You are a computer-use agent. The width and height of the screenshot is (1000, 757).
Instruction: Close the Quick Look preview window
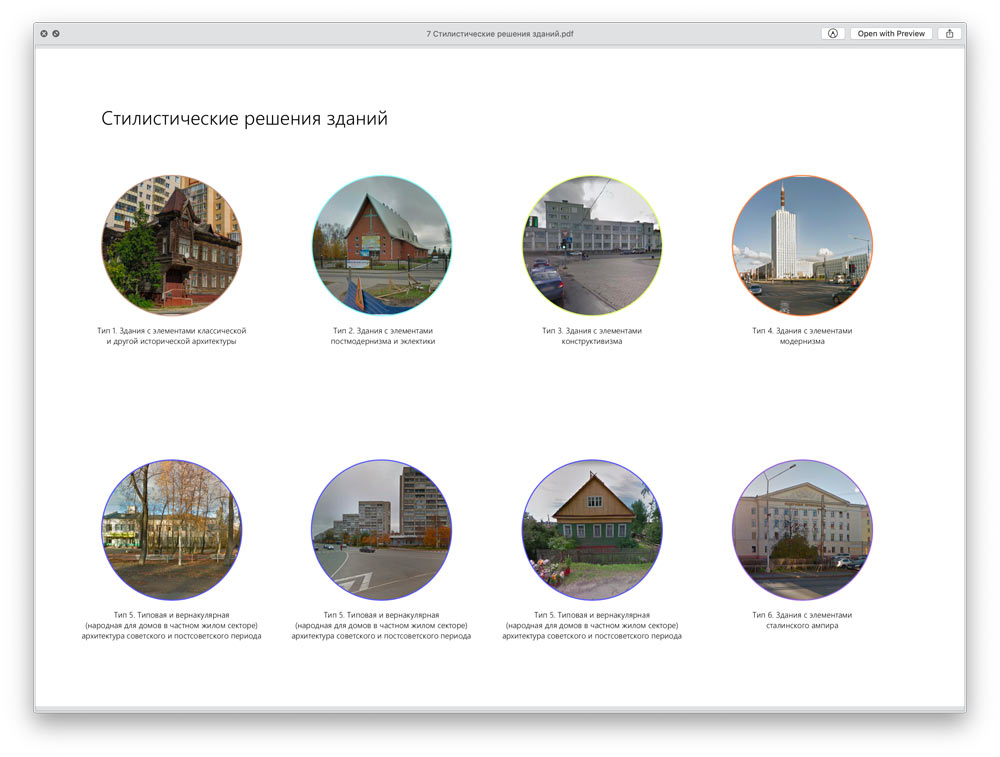coord(44,34)
